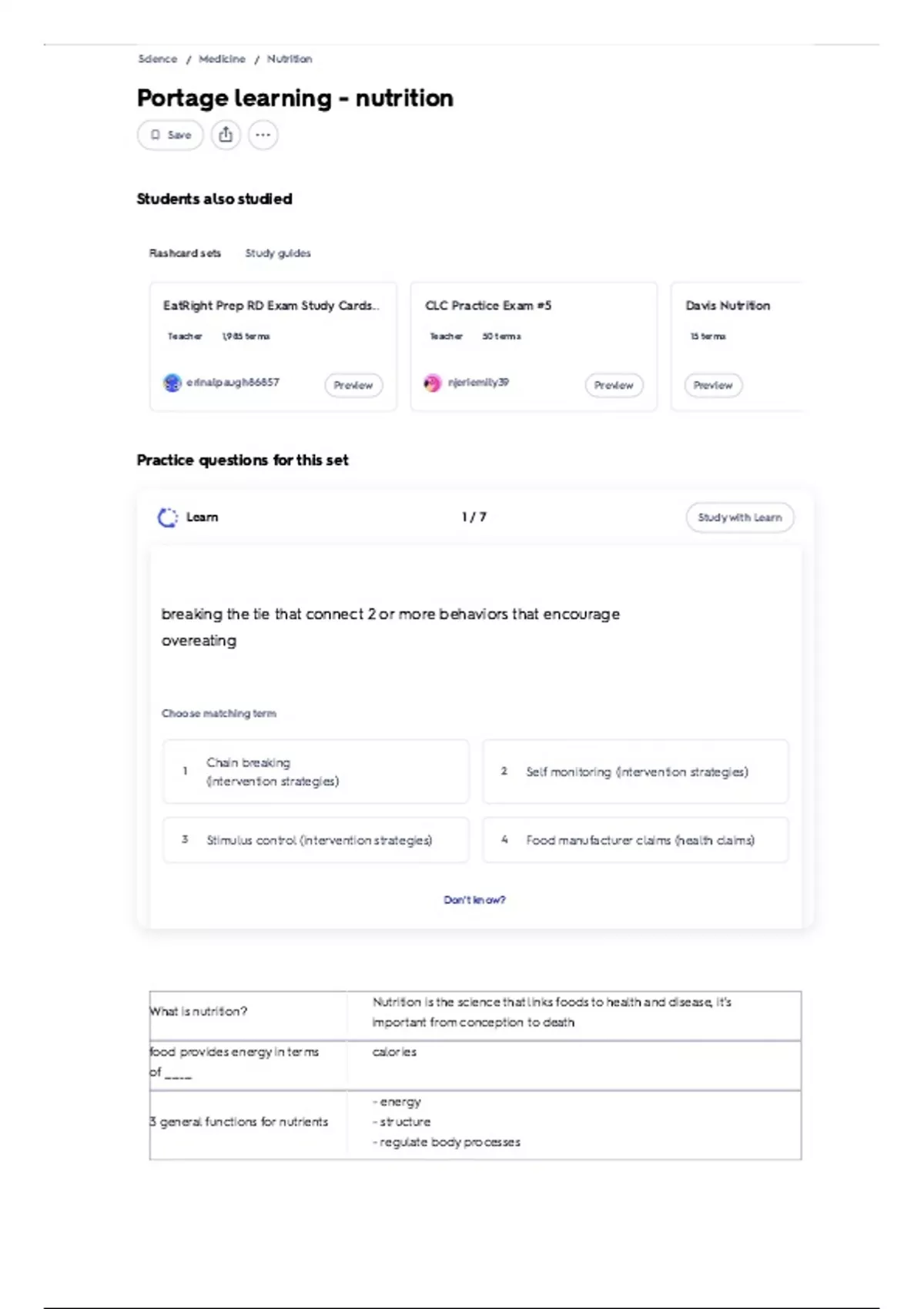Click the Save bookmark button

point(170,135)
